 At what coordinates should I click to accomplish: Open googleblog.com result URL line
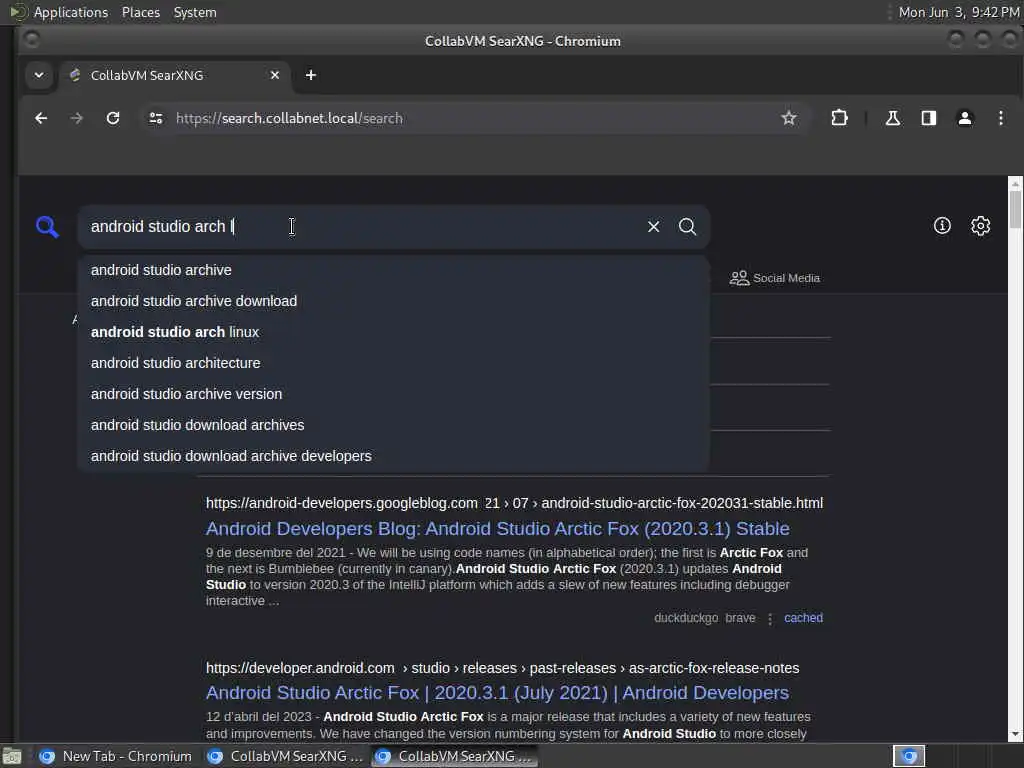515,503
